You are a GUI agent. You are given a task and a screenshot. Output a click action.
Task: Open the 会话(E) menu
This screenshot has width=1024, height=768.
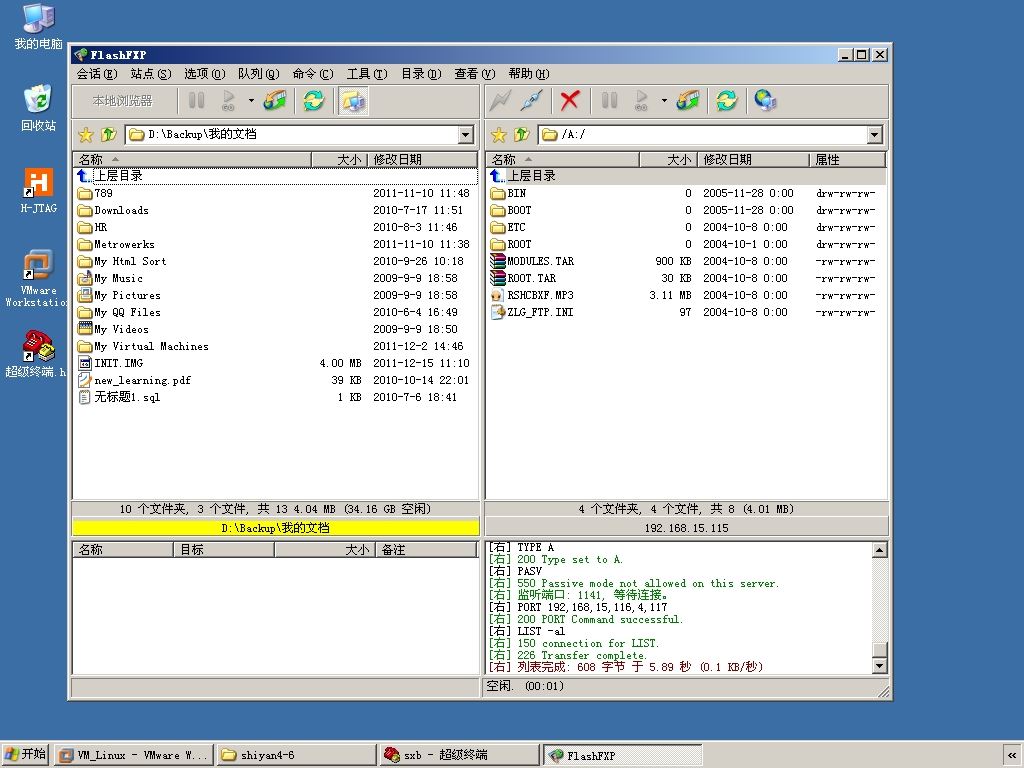97,74
